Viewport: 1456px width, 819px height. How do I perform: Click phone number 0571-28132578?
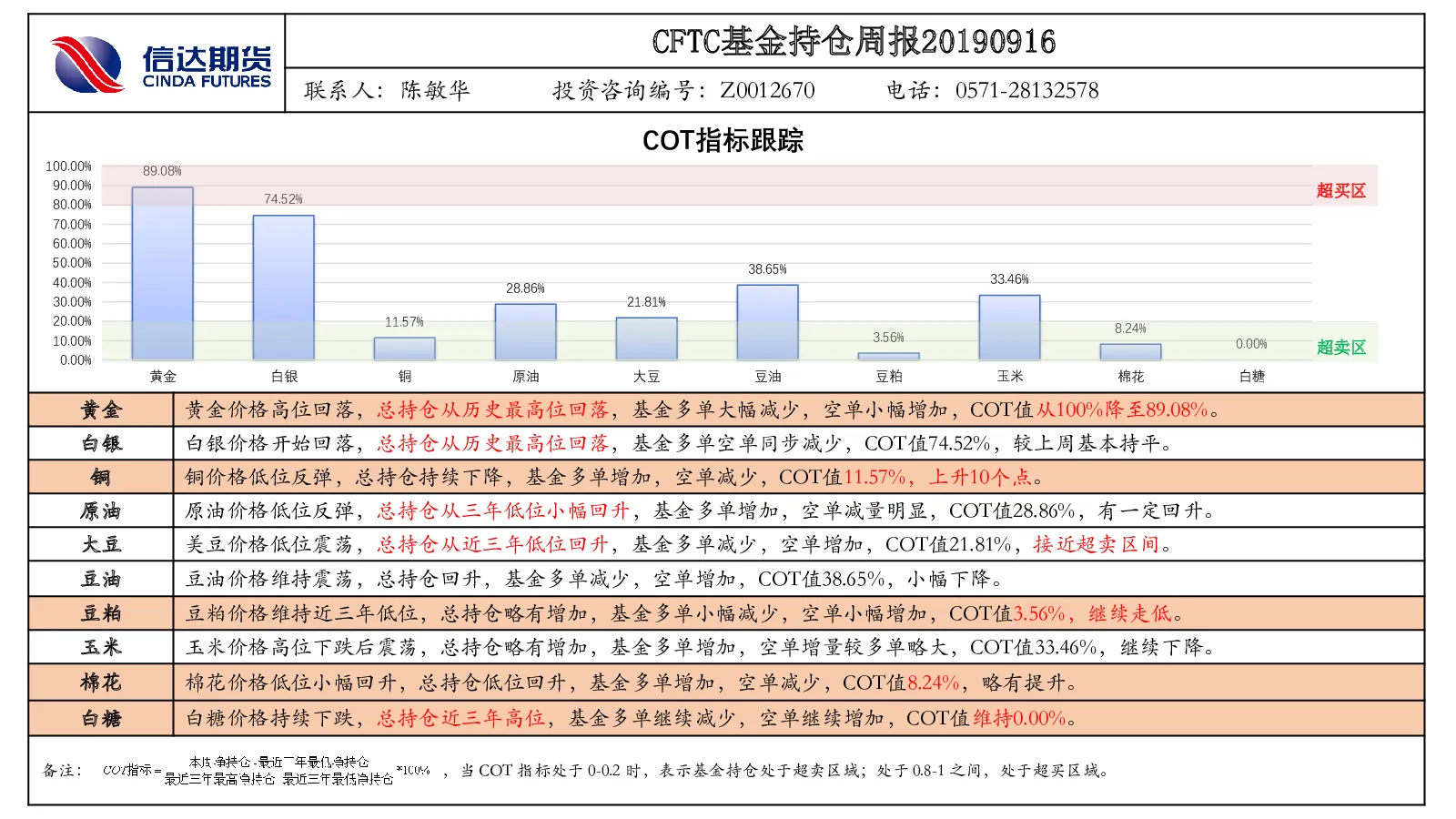[x=1026, y=90]
